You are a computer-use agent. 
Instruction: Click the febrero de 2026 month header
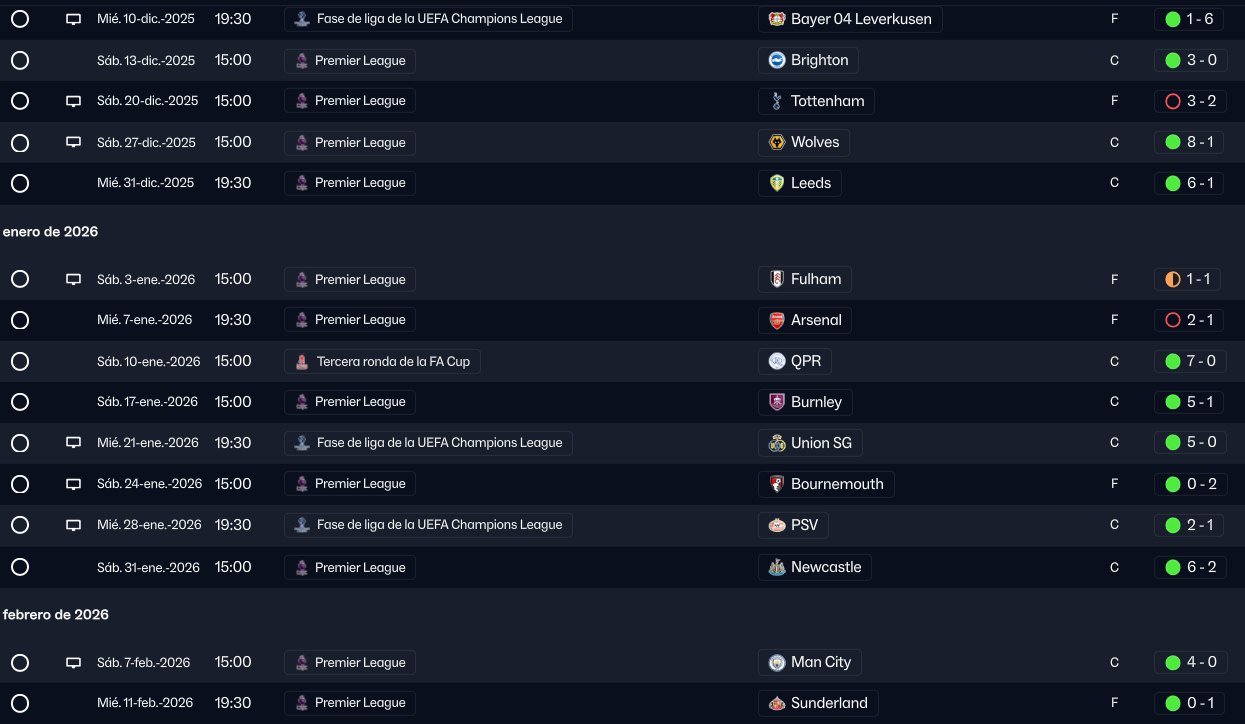56,614
